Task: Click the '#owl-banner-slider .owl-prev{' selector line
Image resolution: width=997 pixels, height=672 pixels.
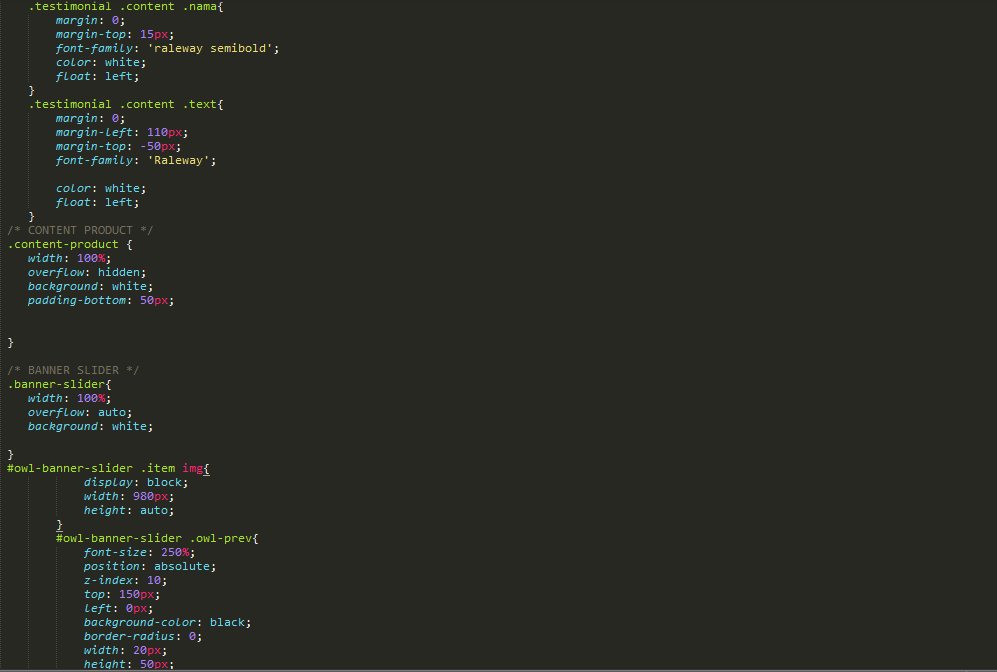Action: pyautogui.click(x=157, y=538)
